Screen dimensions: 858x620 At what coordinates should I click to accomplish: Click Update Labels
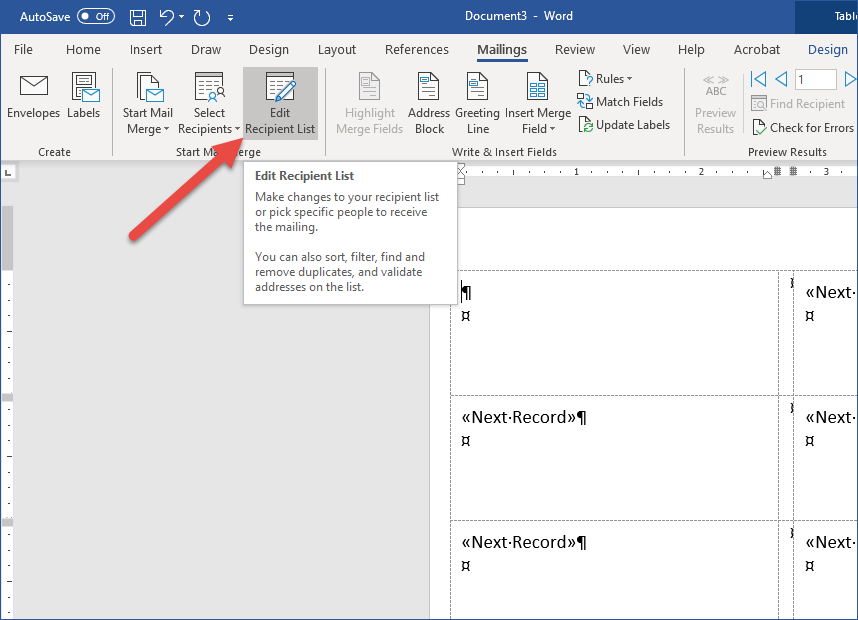624,125
